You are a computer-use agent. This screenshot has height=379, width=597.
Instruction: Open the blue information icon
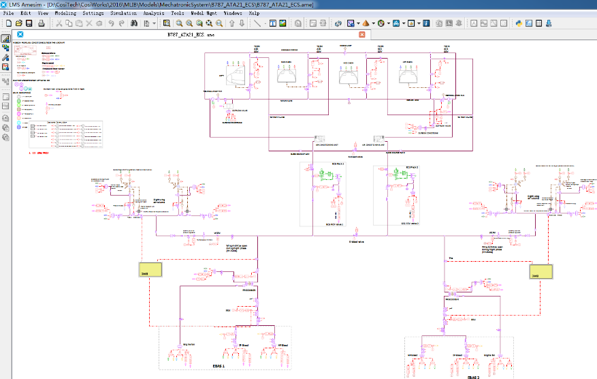[x=426, y=23]
